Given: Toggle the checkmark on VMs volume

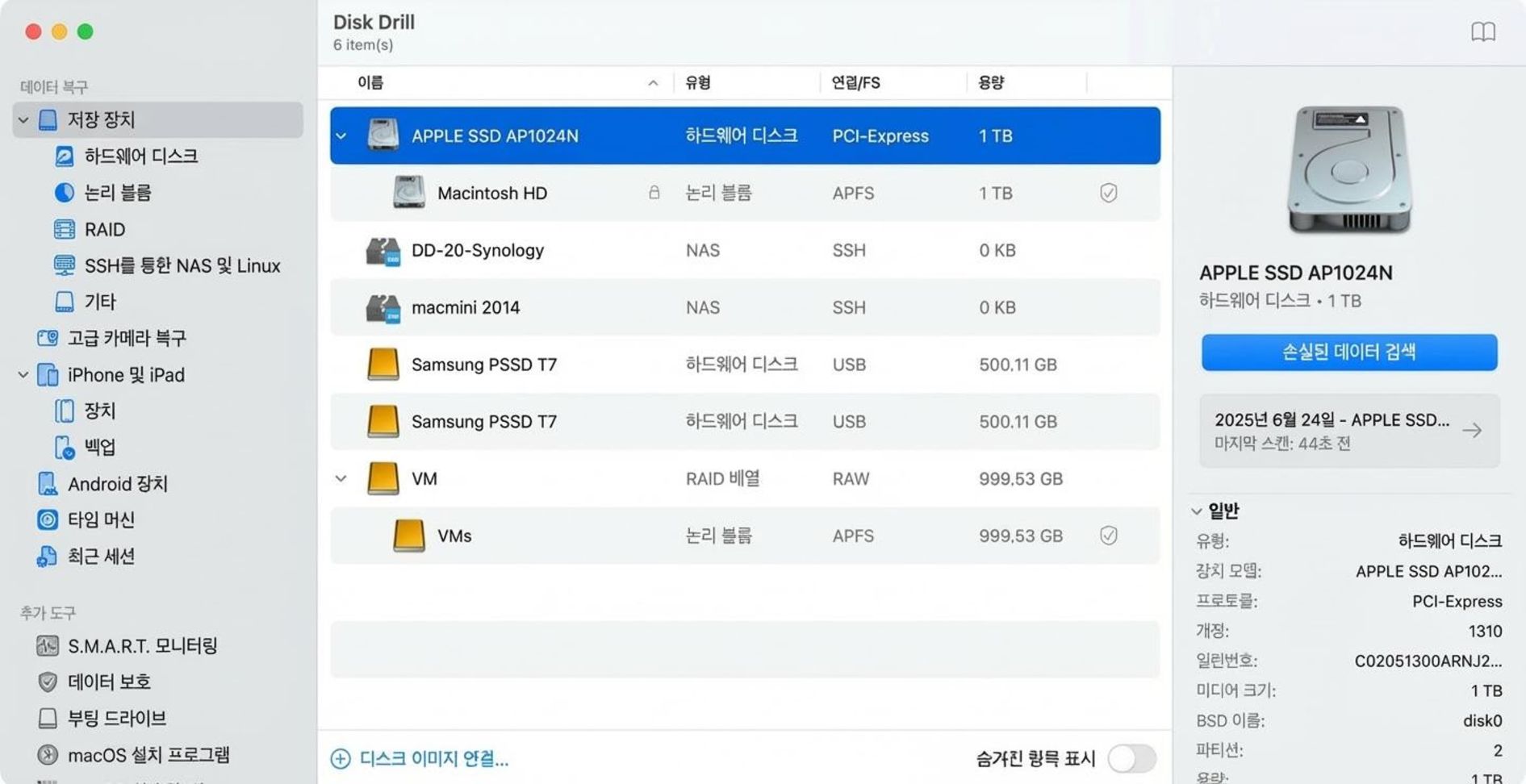Looking at the screenshot, I should (1110, 536).
